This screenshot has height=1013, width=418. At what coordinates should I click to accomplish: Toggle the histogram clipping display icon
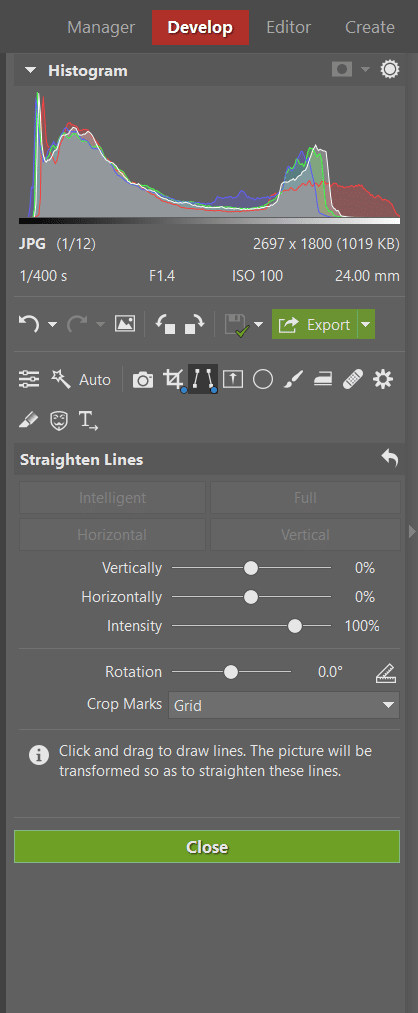pos(342,70)
